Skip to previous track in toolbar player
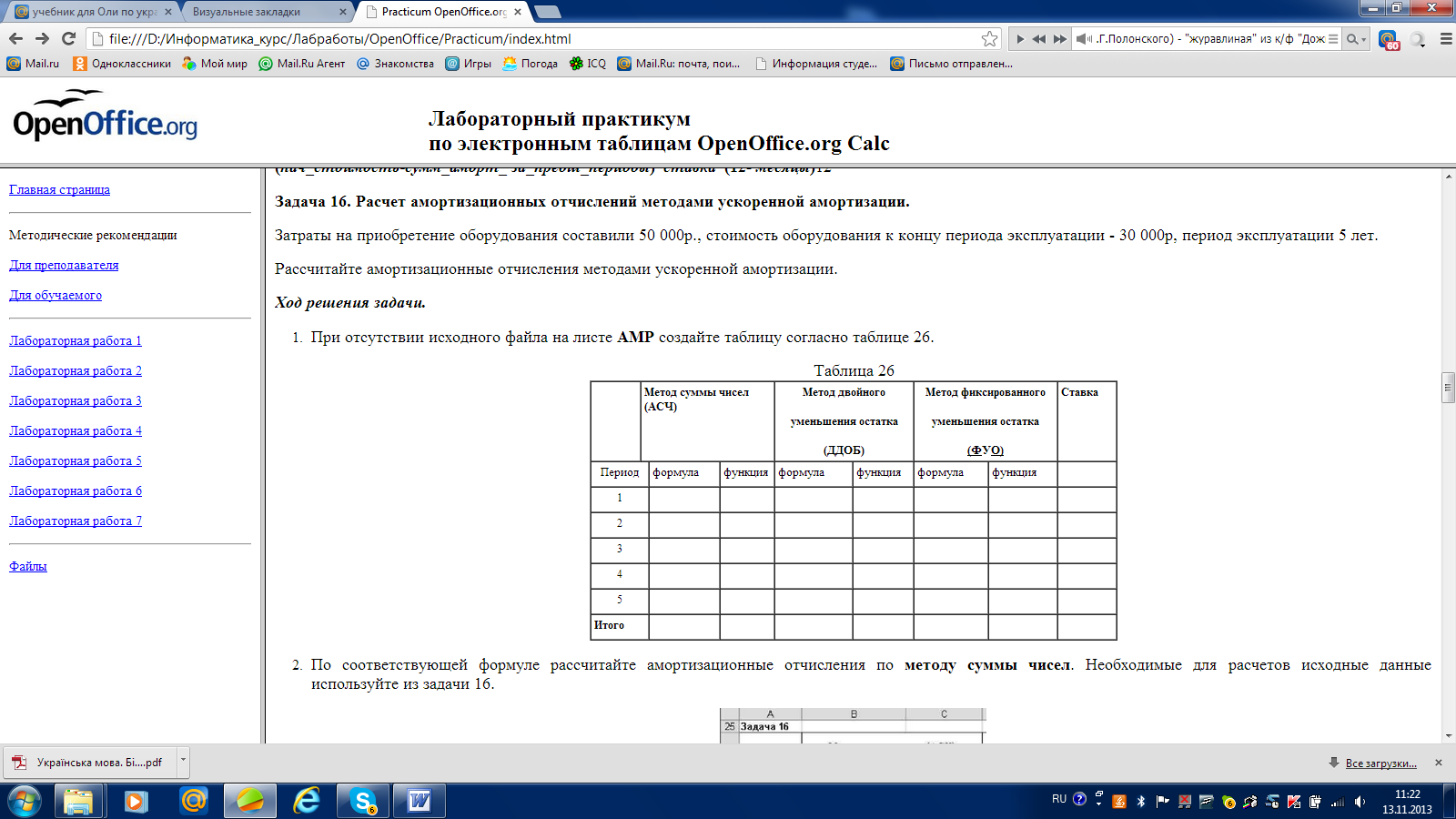Image resolution: width=1456 pixels, height=819 pixels. click(1039, 39)
